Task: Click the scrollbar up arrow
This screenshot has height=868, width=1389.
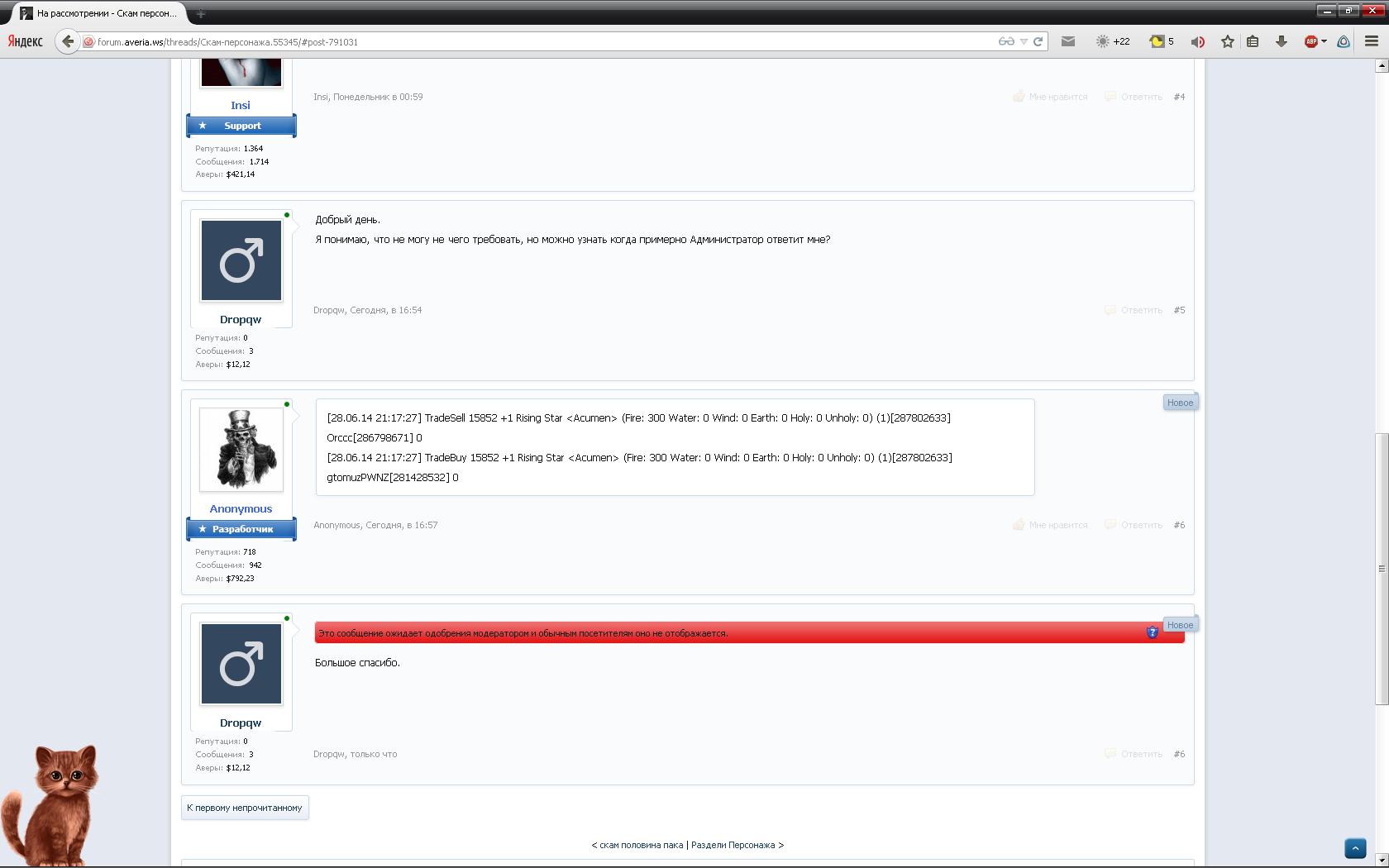Action: (1382, 67)
